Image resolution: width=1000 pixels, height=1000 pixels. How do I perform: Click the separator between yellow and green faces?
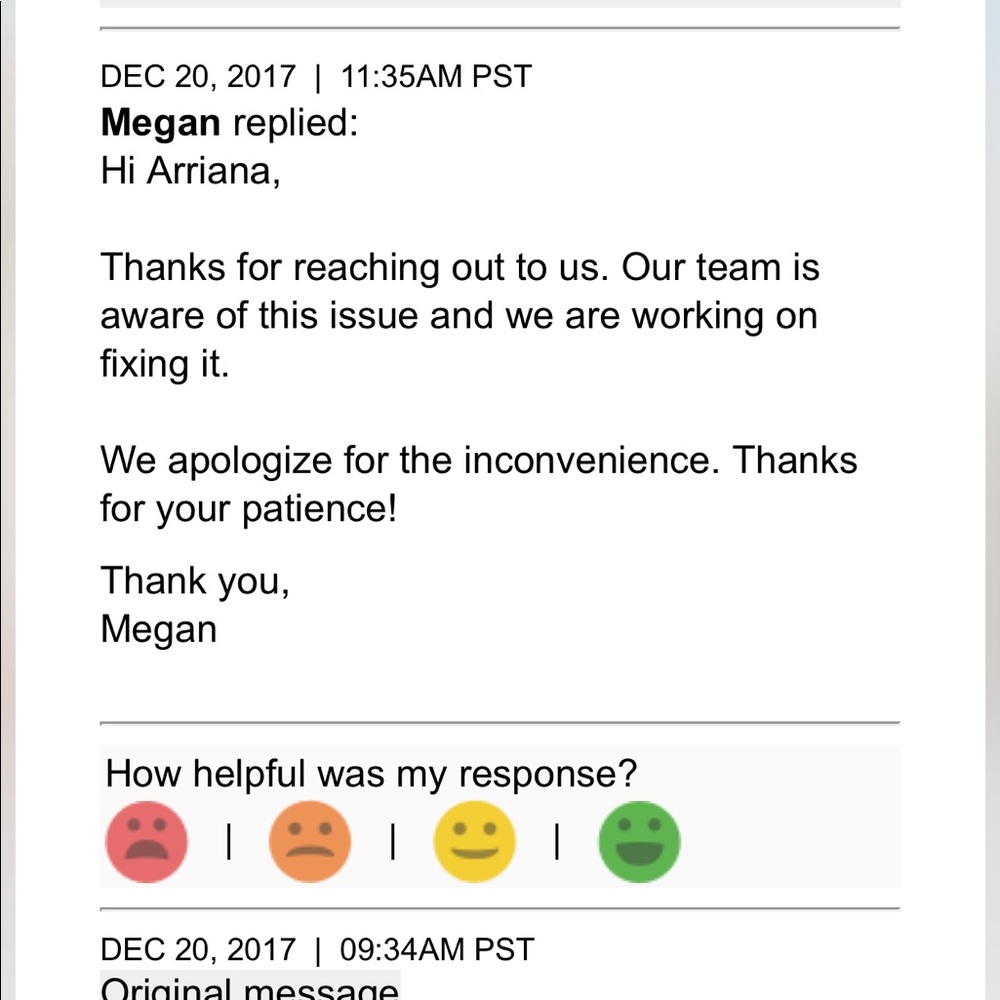(556, 843)
